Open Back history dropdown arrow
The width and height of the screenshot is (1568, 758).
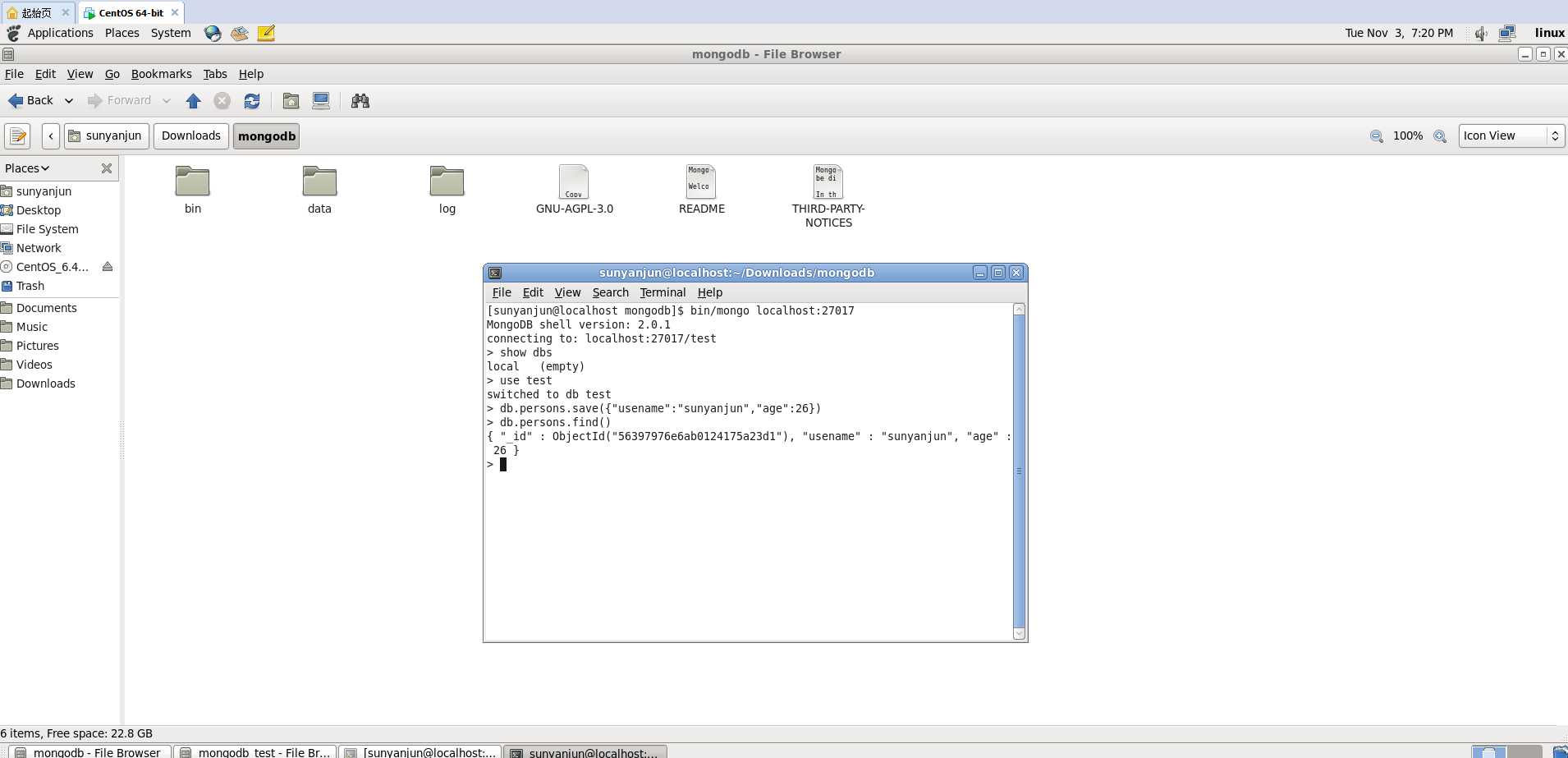pos(69,101)
